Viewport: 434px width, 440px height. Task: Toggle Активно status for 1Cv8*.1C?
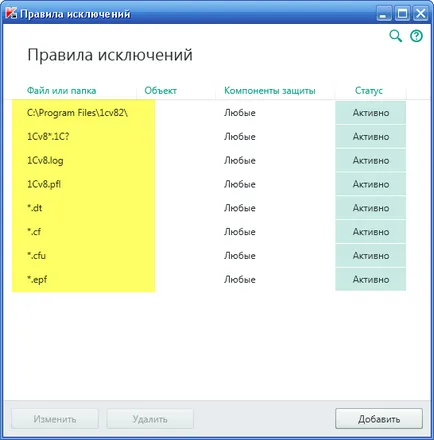pos(371,137)
